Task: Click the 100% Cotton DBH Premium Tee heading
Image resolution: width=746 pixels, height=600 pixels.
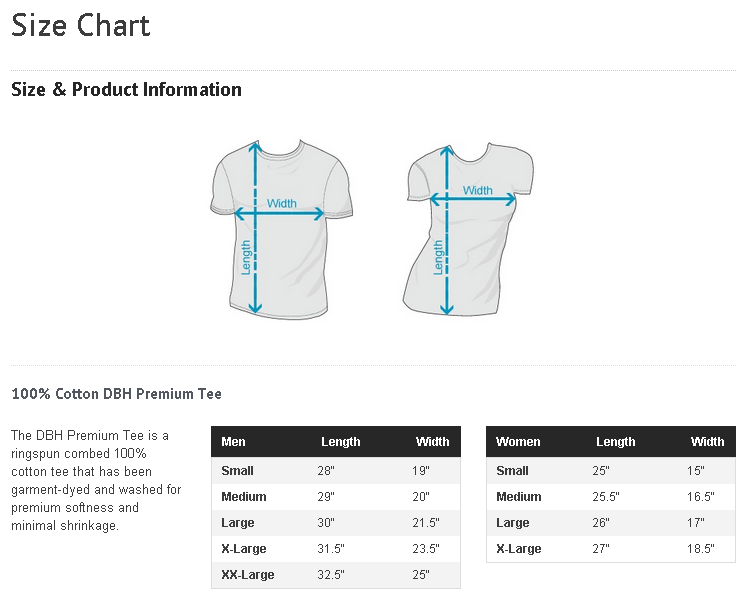Action: pos(116,394)
